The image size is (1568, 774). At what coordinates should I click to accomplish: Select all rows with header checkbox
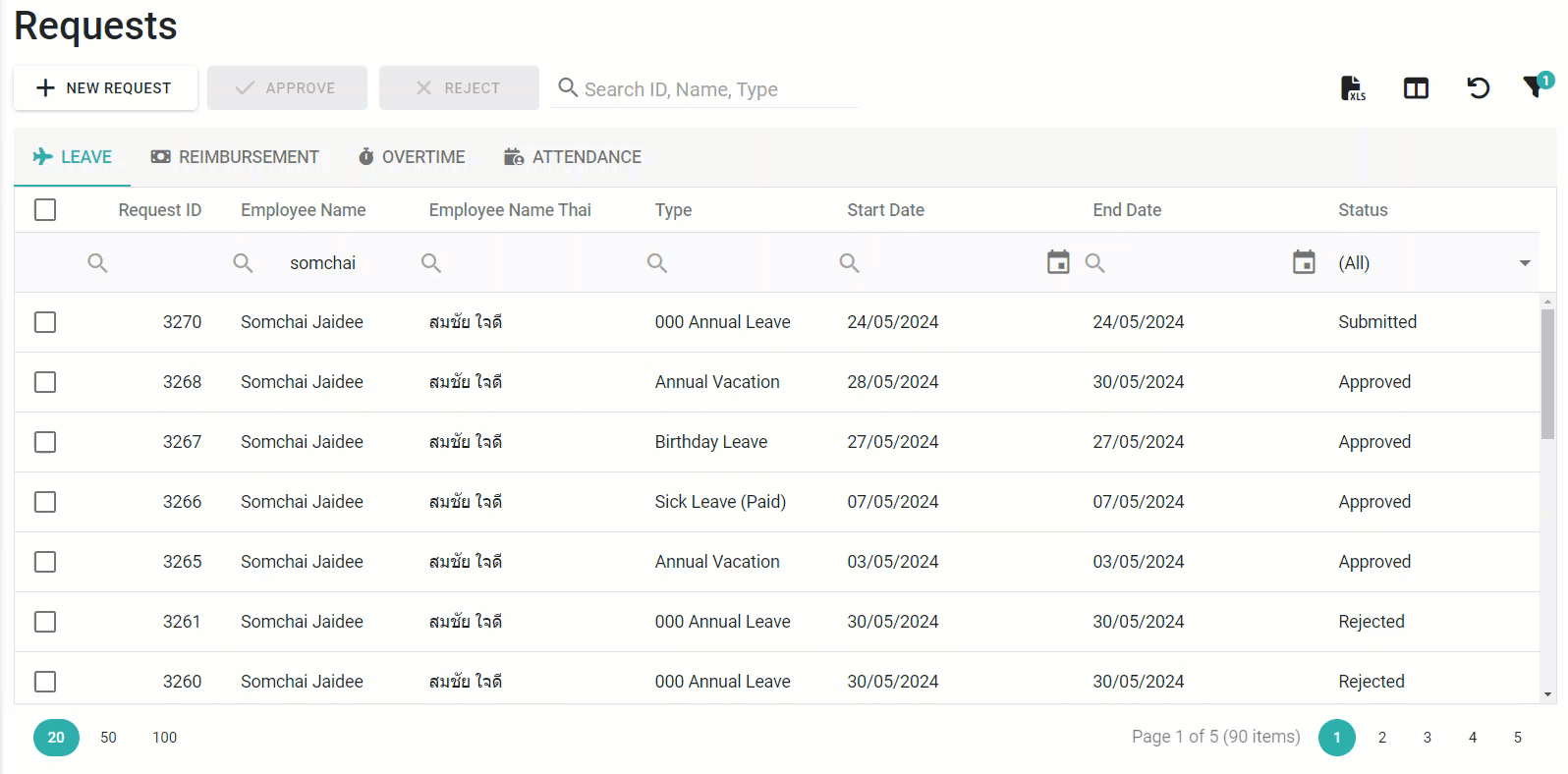point(45,209)
